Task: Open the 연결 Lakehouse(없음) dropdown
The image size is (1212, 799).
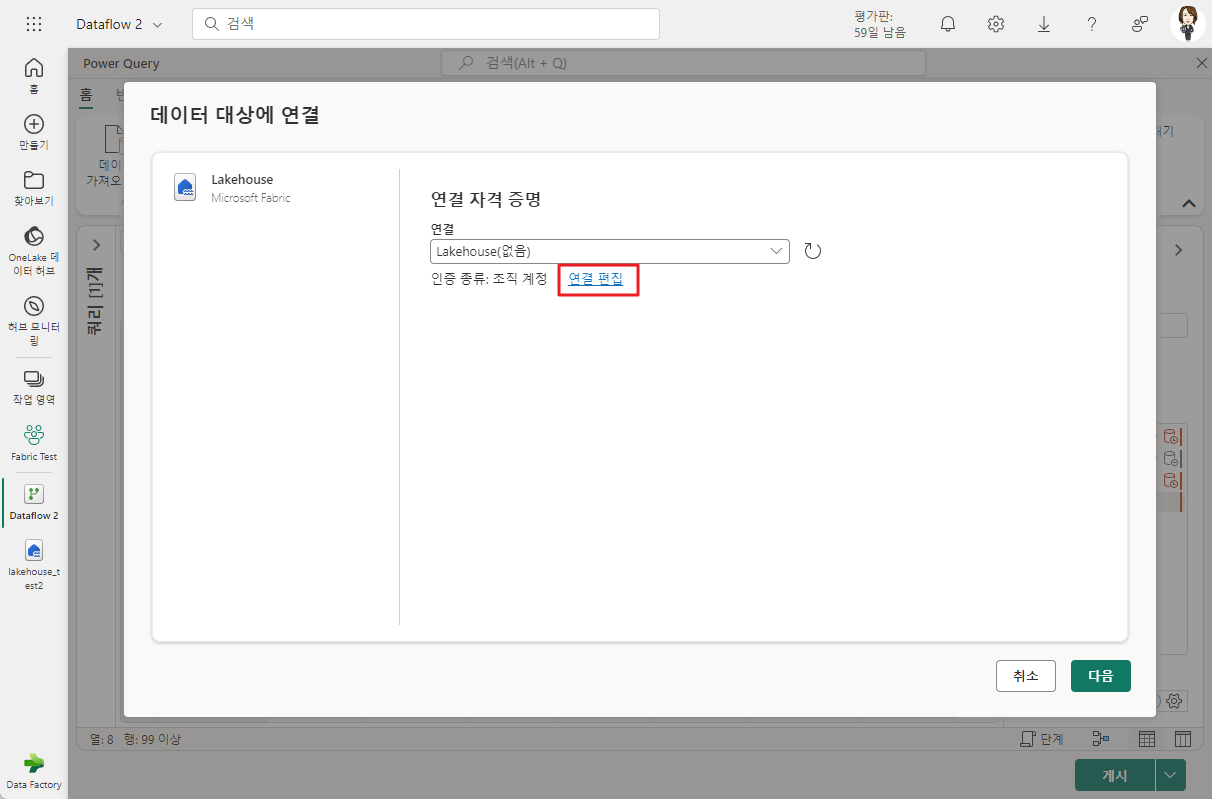Action: [610, 251]
